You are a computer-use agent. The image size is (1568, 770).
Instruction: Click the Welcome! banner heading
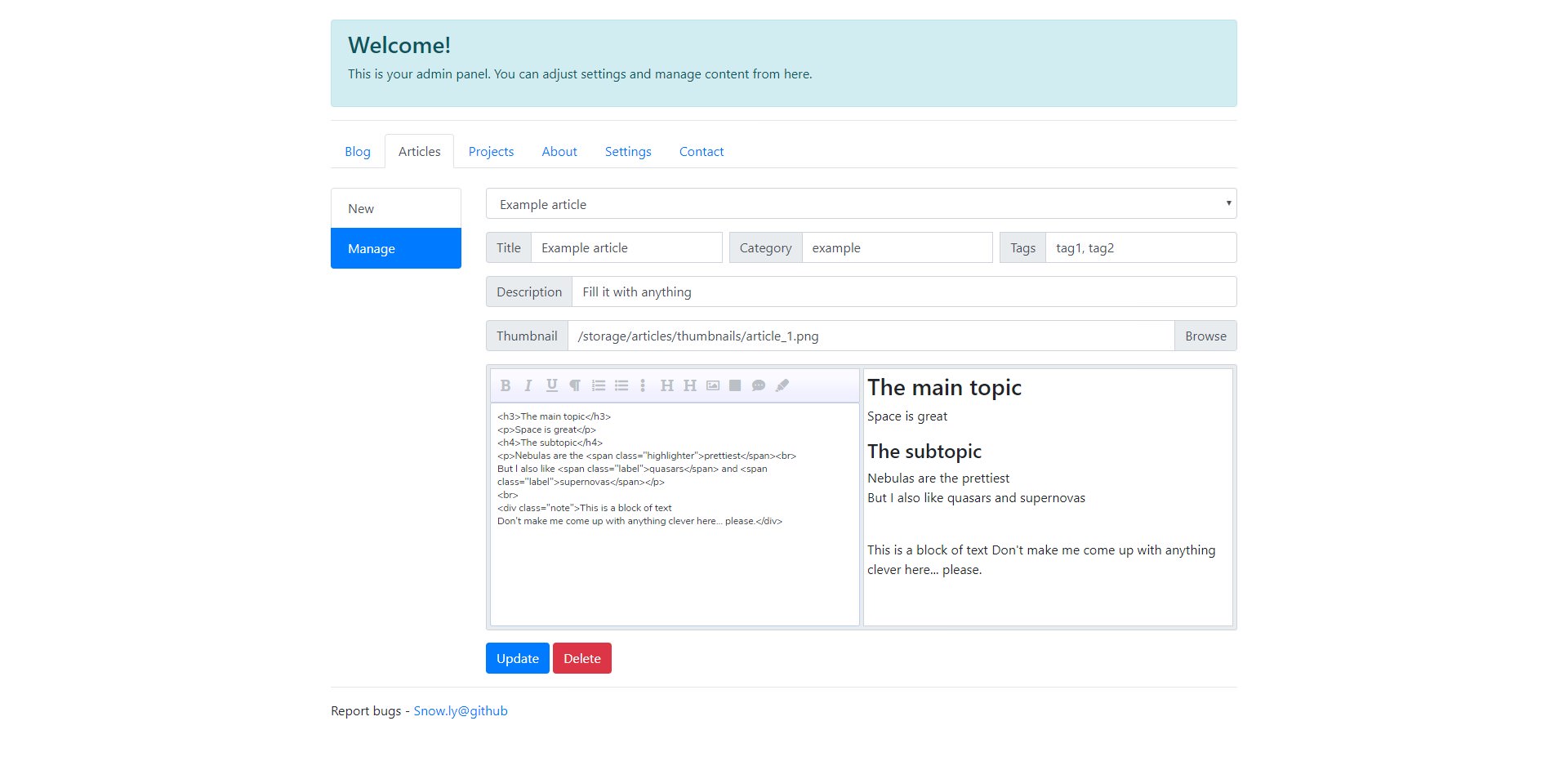click(399, 45)
